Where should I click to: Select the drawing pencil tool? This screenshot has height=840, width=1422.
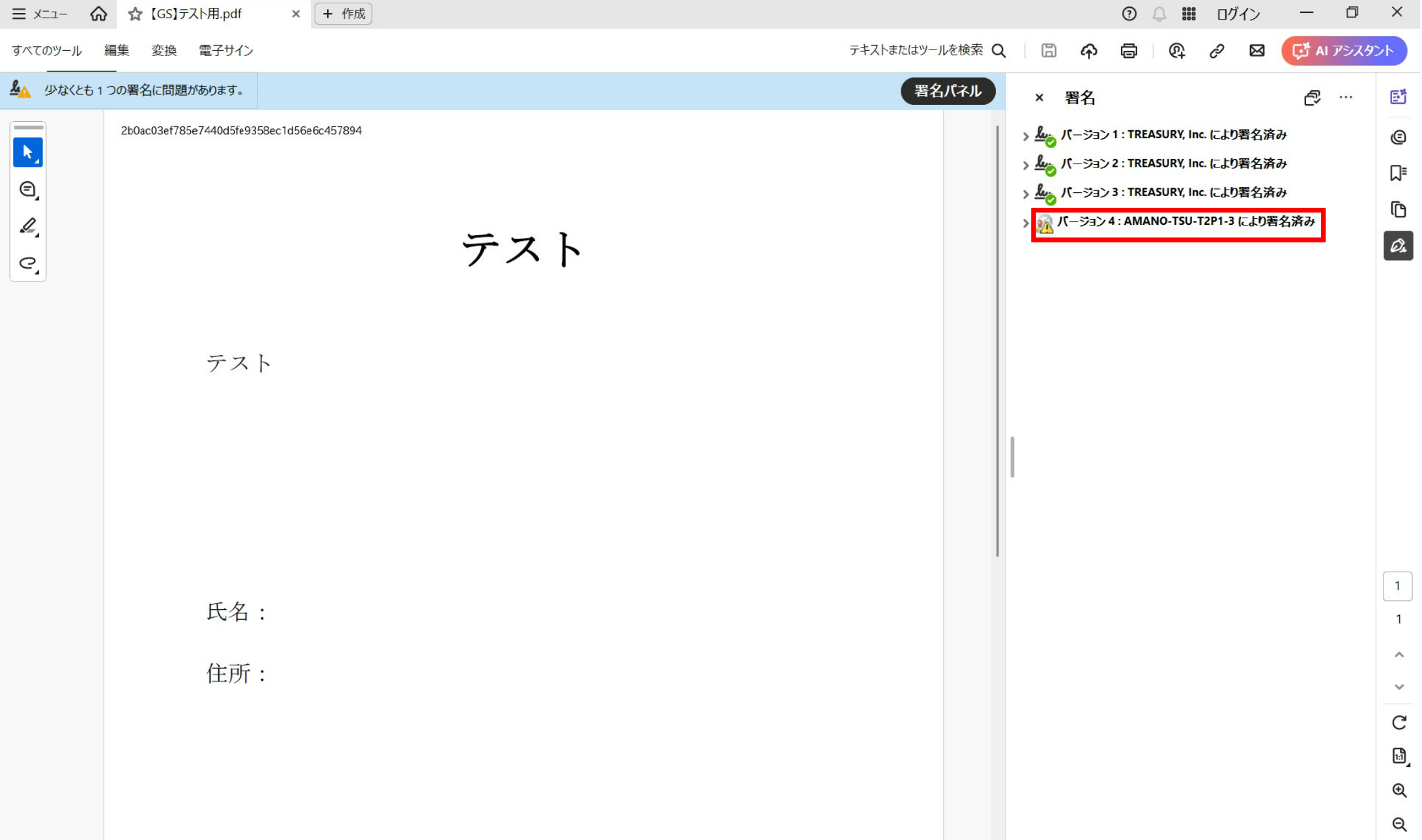click(x=28, y=225)
